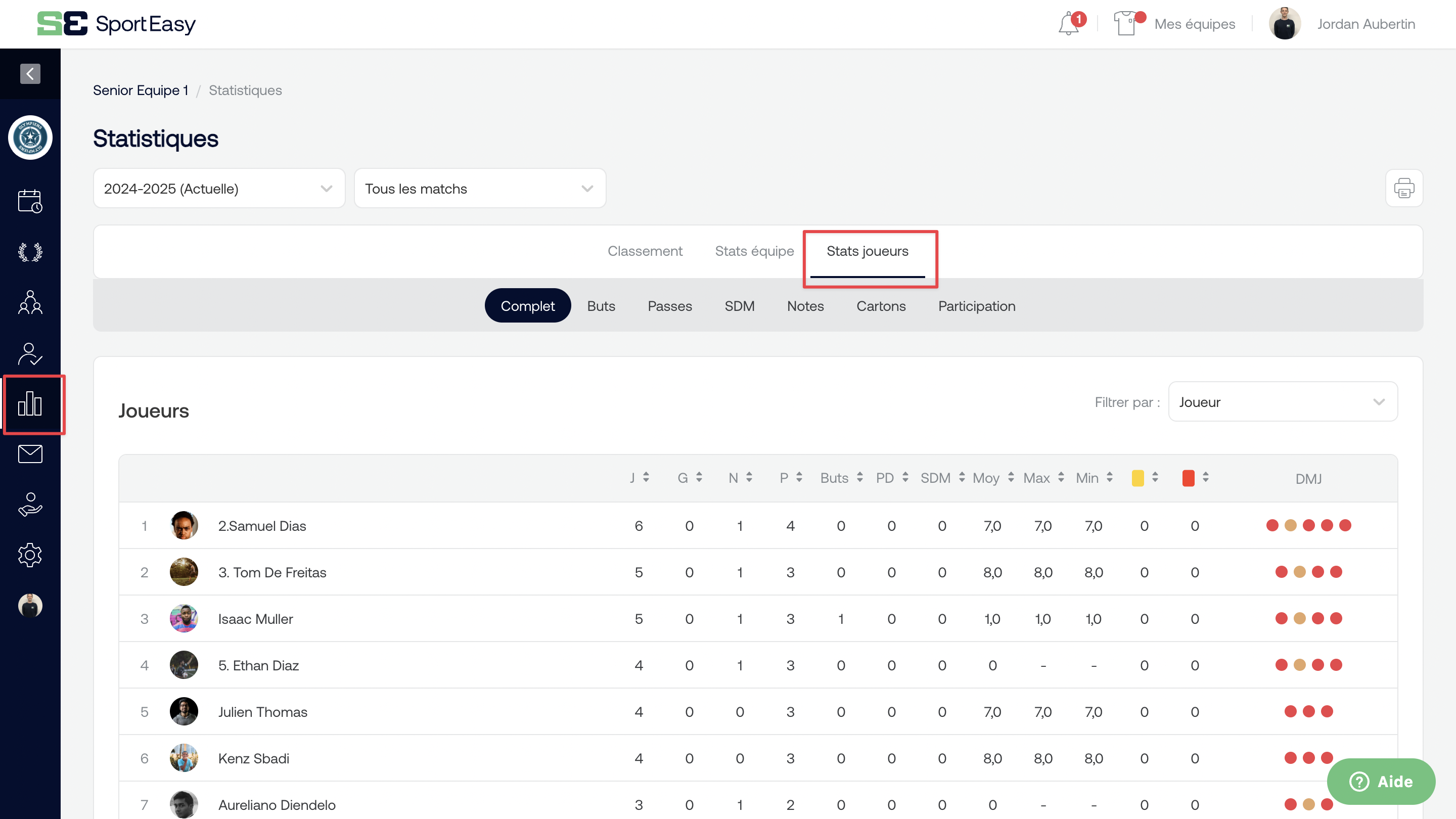Expand the 2024-2025 (Actuelle) season dropdown
This screenshot has width=1456, height=819.
tap(219, 188)
